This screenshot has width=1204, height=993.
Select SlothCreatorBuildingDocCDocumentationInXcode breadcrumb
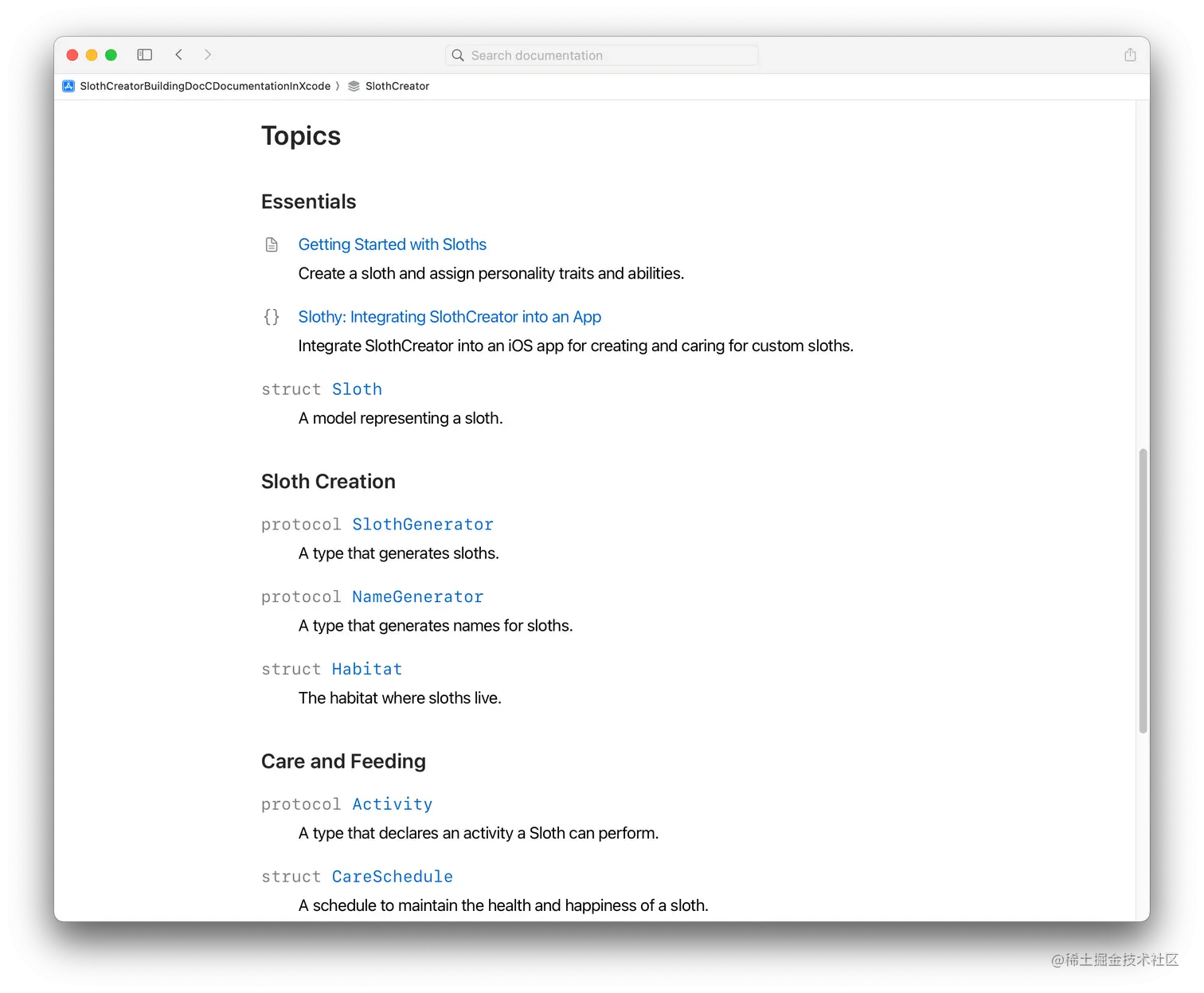[205, 86]
